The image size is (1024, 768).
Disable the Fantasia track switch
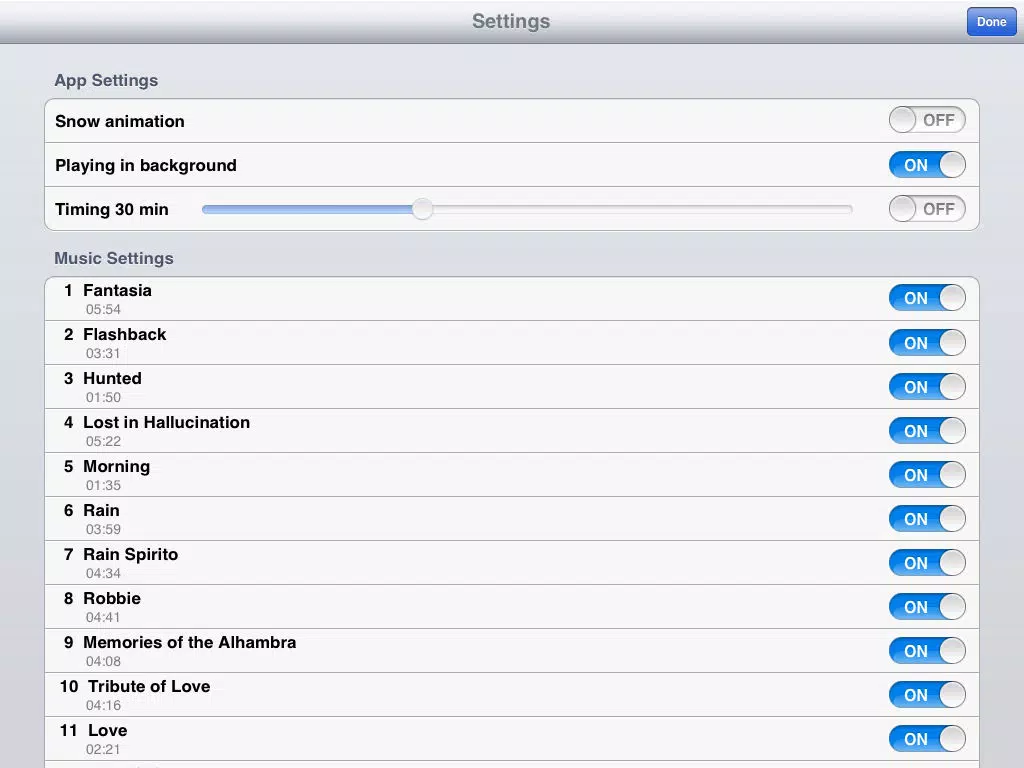pyautogui.click(x=927, y=298)
